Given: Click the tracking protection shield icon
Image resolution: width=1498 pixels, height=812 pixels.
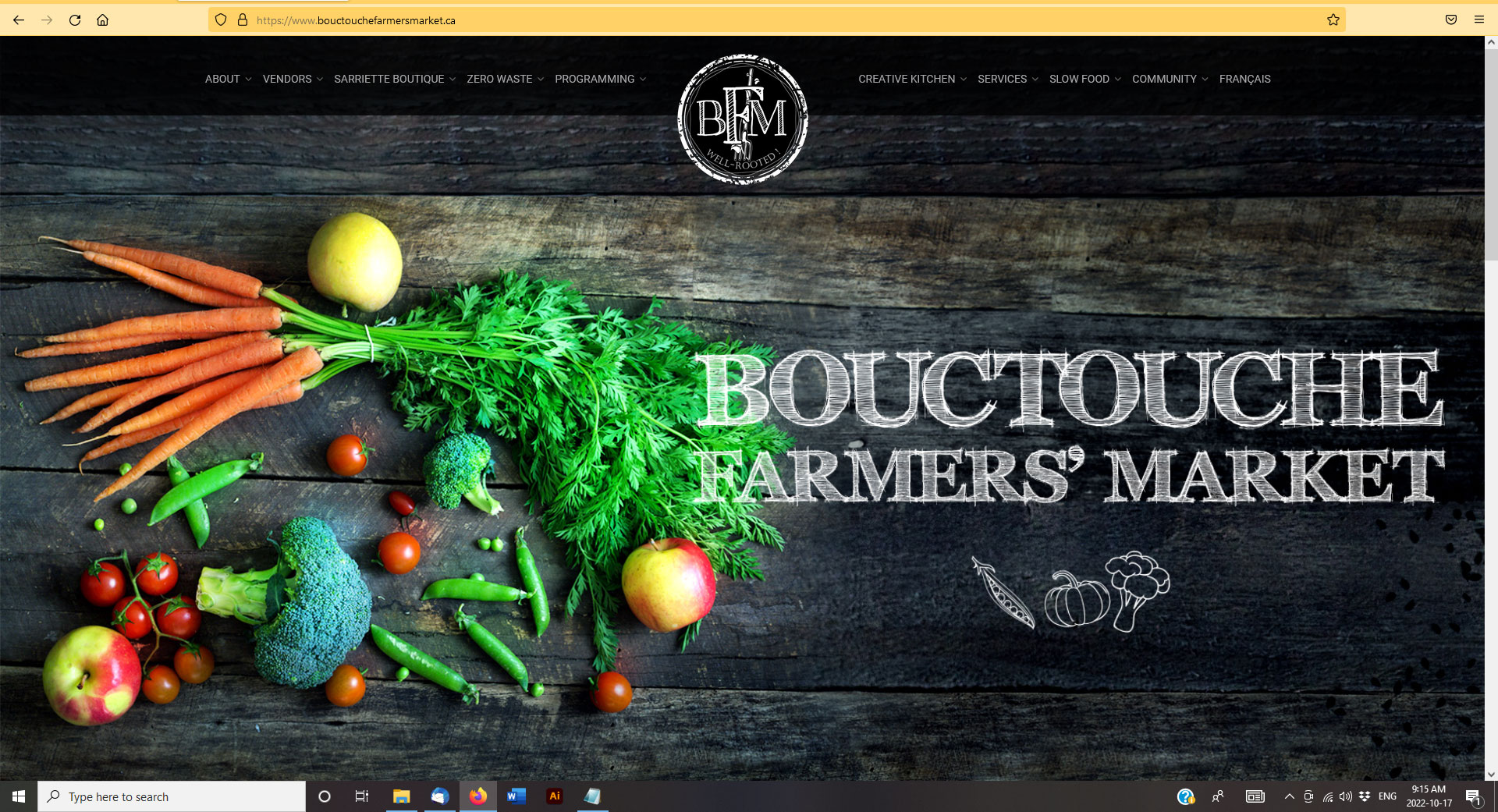Looking at the screenshot, I should [221, 20].
